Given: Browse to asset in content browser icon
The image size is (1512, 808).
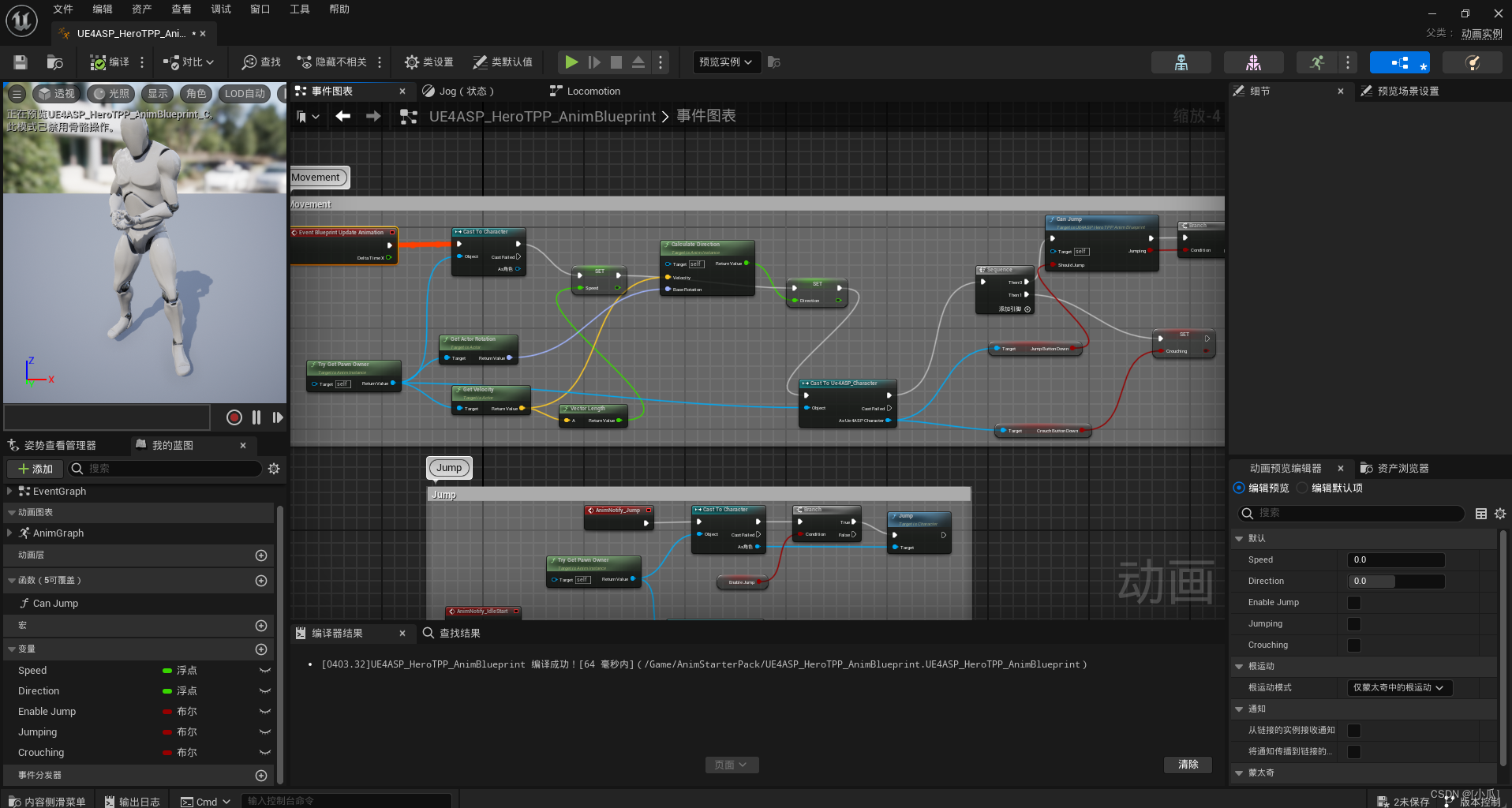Looking at the screenshot, I should (54, 62).
